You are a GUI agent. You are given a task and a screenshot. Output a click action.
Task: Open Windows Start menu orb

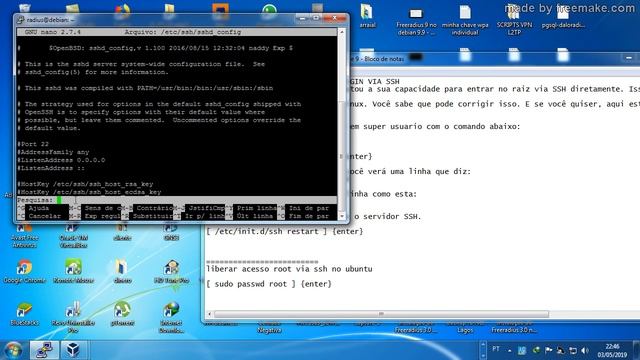click(13, 350)
